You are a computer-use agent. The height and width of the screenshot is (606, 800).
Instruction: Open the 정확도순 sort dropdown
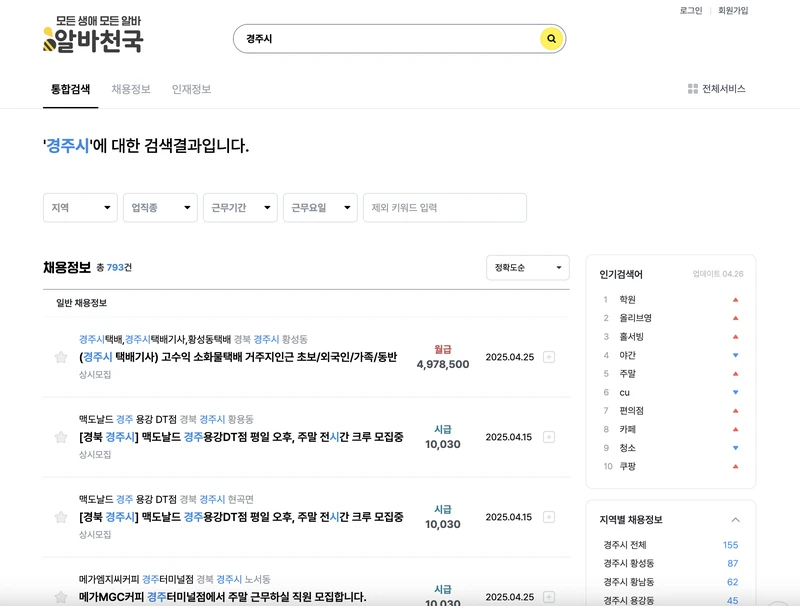pos(526,267)
